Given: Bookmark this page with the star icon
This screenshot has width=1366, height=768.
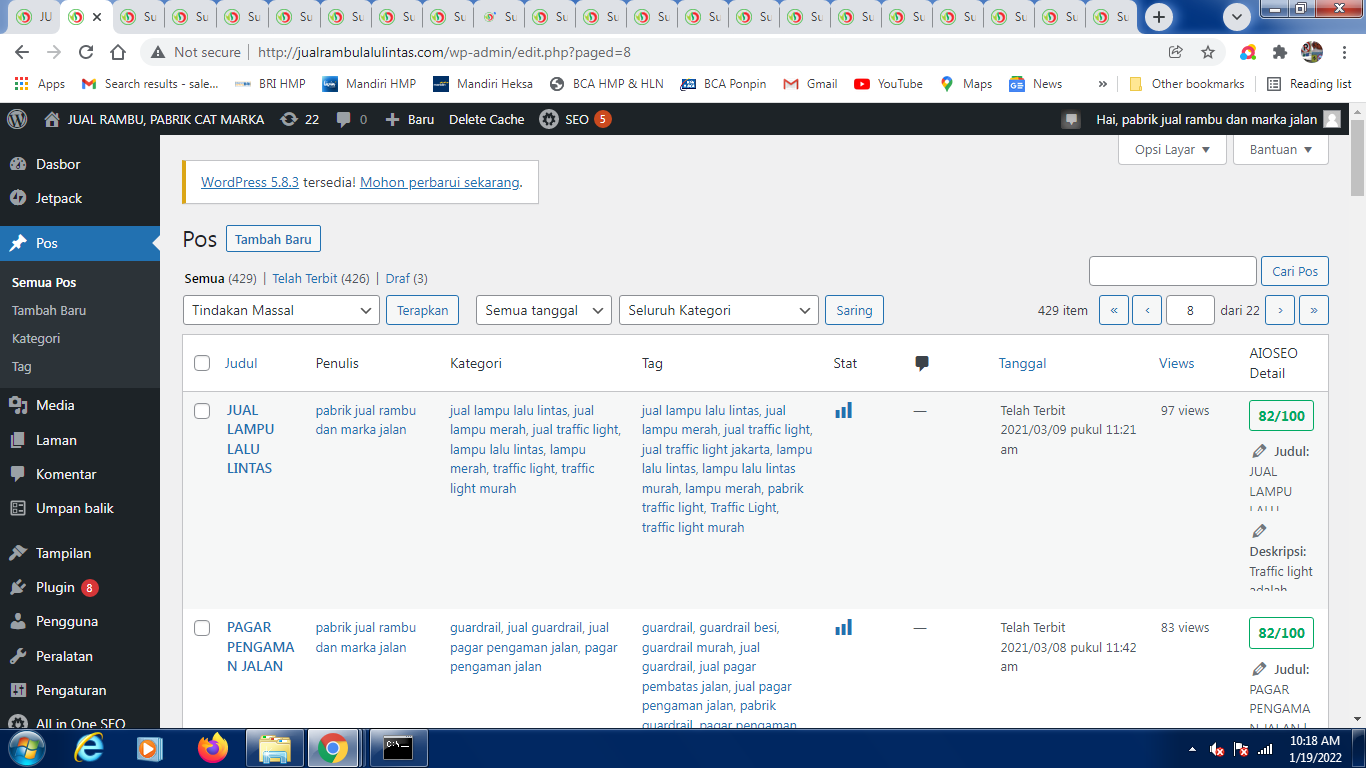Looking at the screenshot, I should click(x=1208, y=52).
